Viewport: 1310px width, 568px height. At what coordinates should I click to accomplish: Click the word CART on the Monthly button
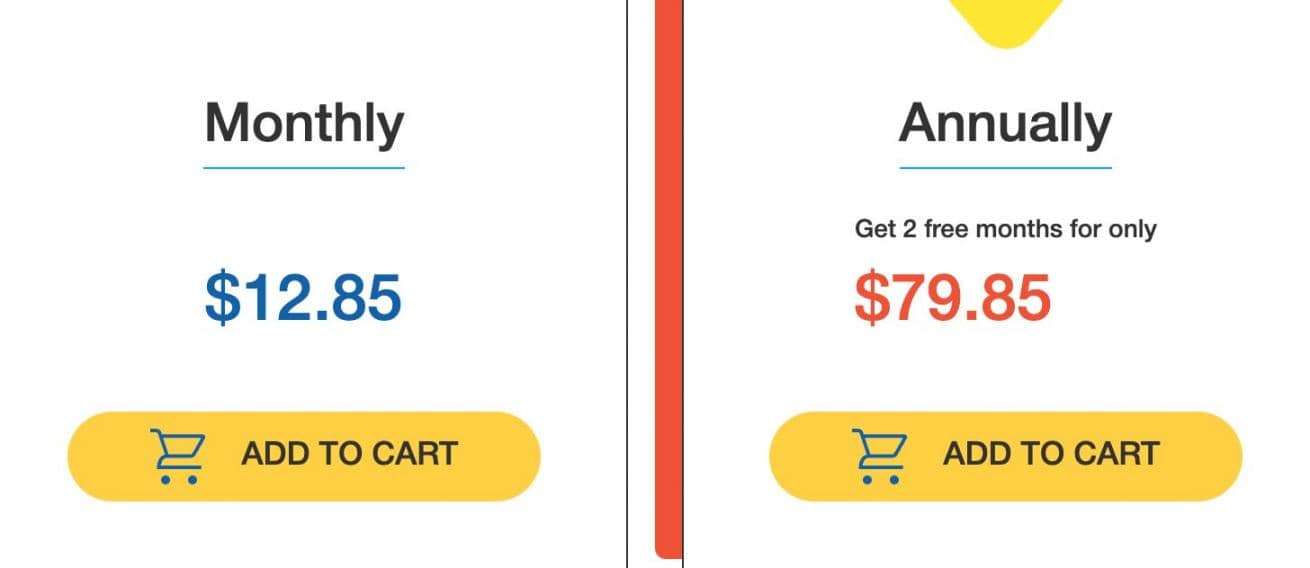pyautogui.click(x=414, y=454)
